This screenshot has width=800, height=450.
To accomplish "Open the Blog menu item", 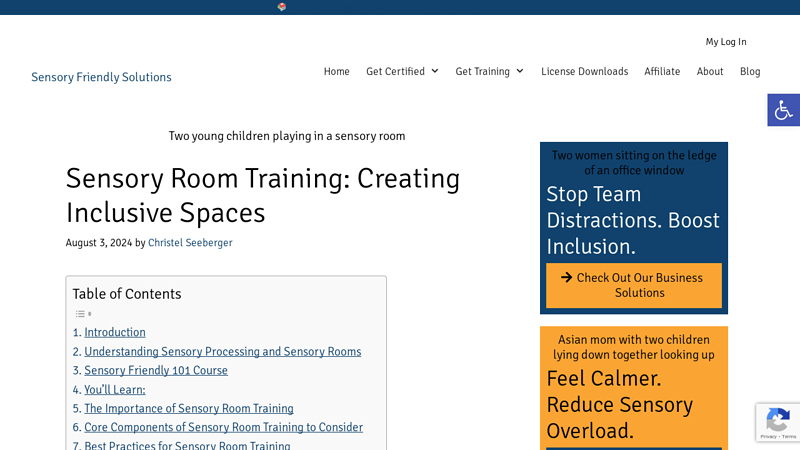I will pyautogui.click(x=750, y=71).
